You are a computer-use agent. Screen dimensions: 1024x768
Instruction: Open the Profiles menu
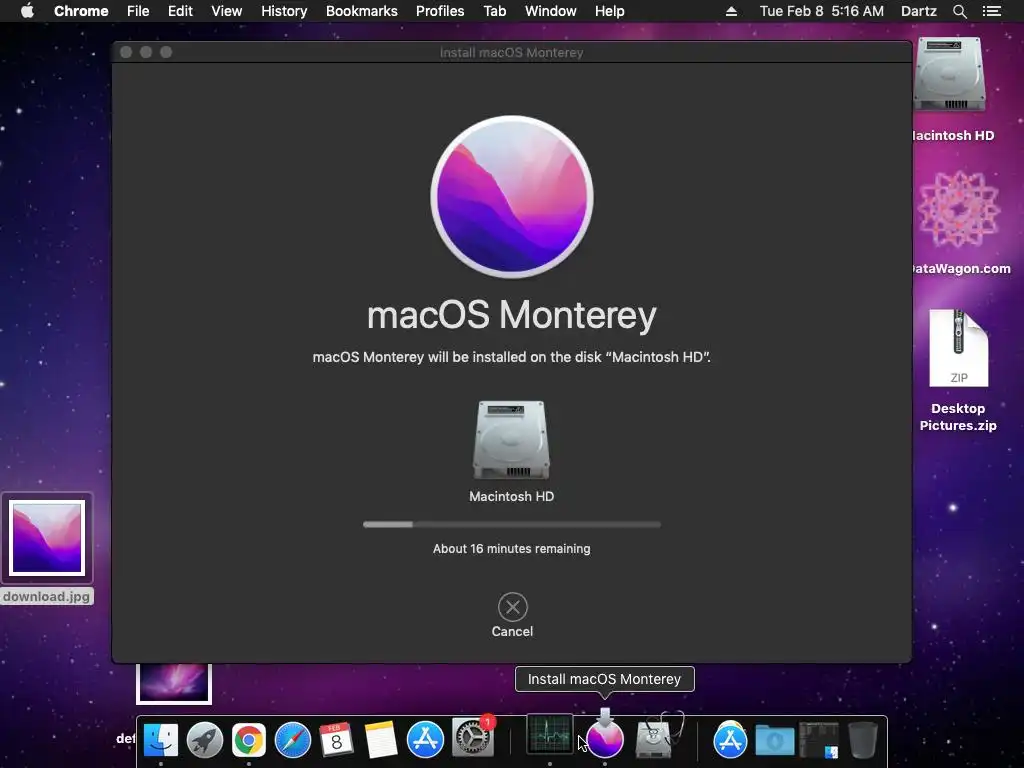pyautogui.click(x=440, y=11)
